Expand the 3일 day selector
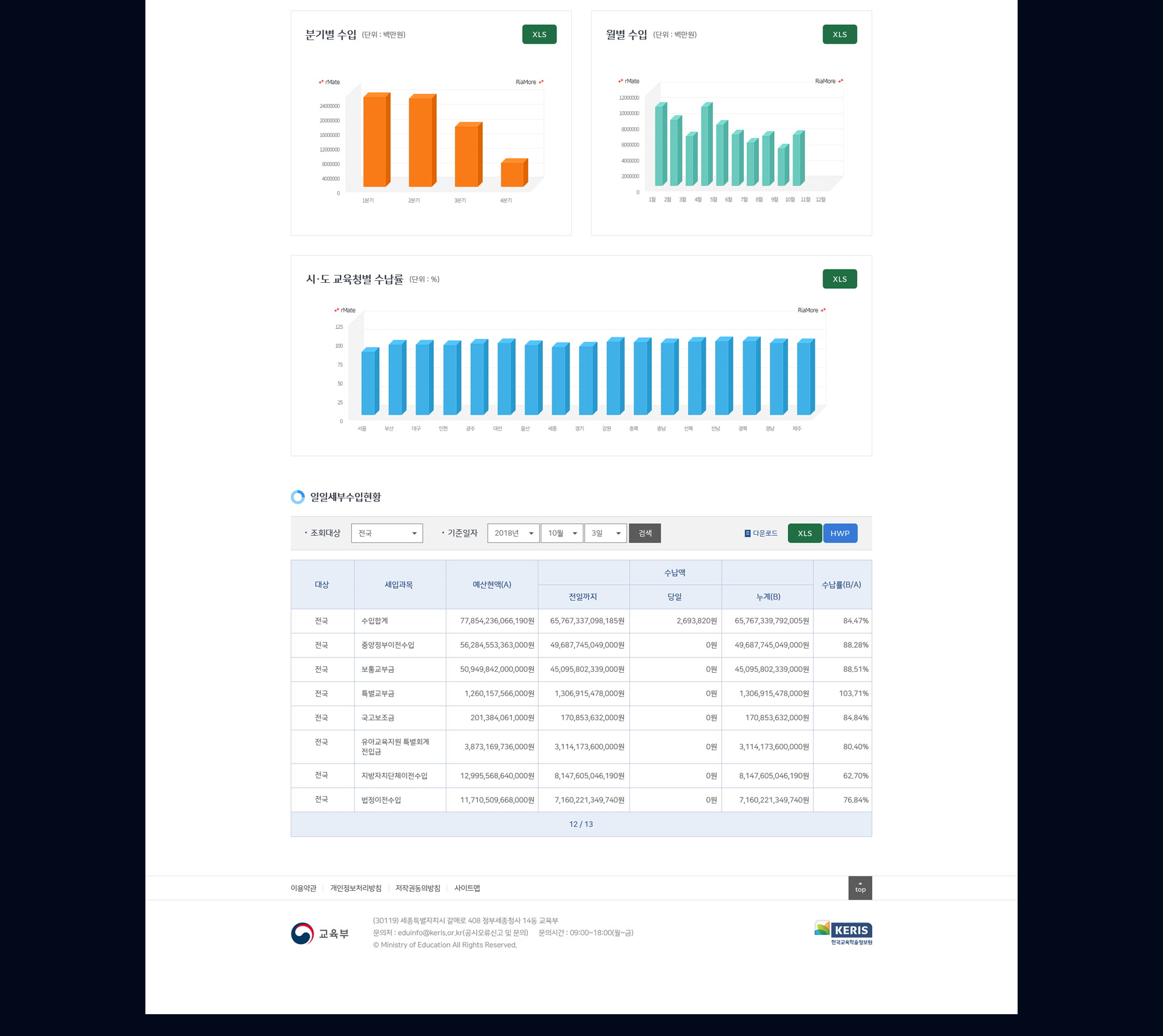 (605, 533)
